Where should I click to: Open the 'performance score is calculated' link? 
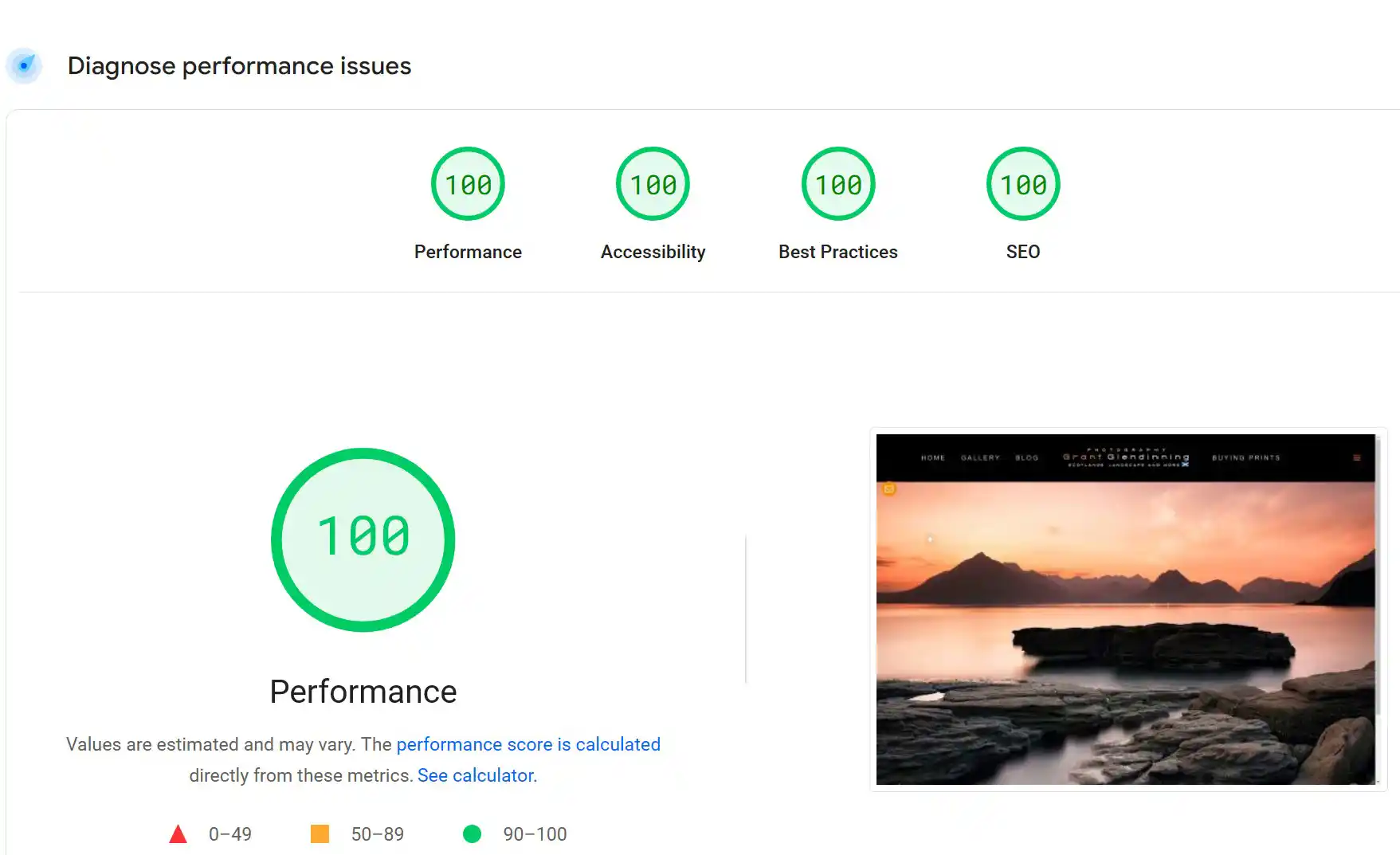(x=528, y=744)
